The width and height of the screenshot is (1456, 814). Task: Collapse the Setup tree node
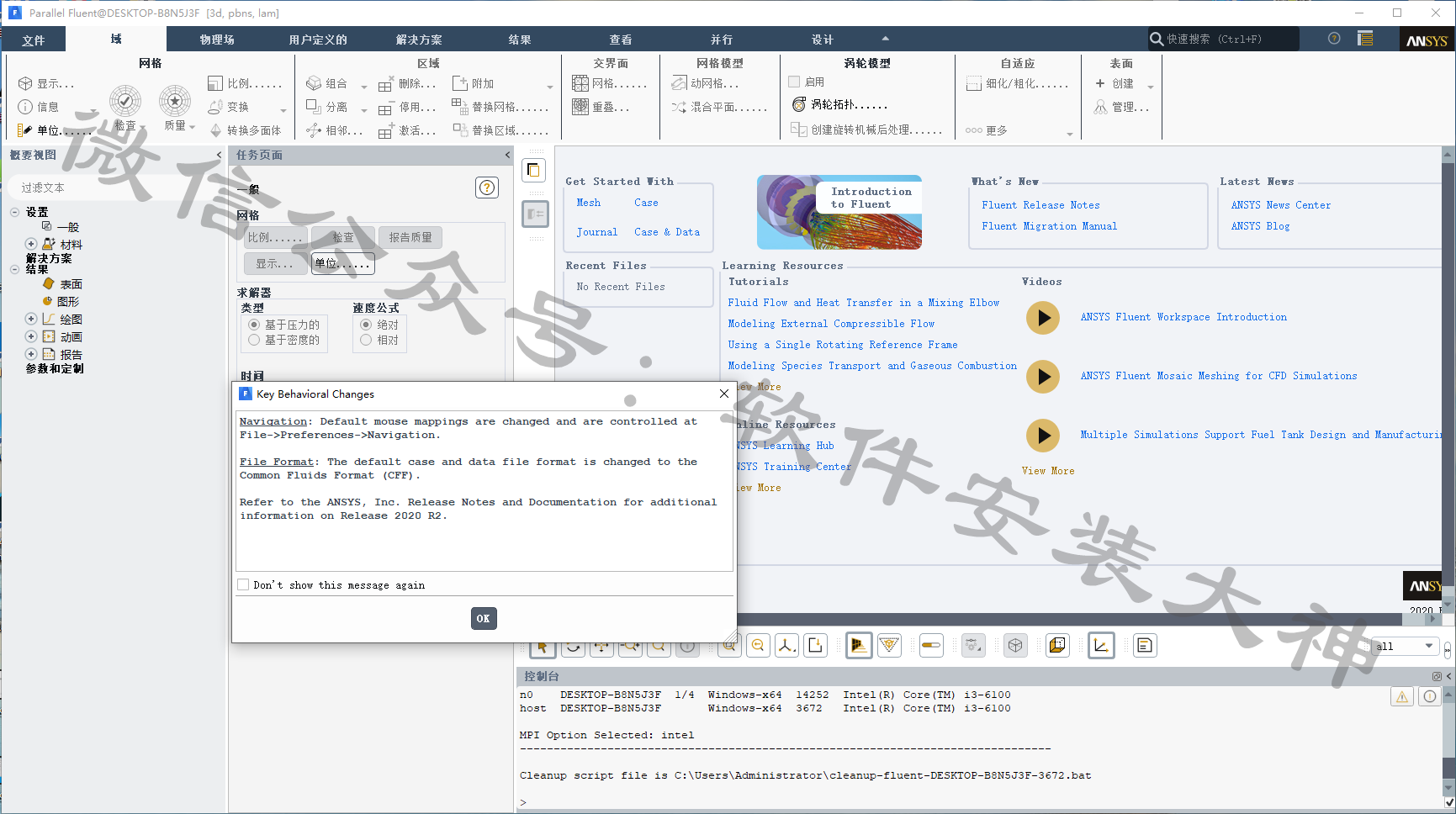coord(14,212)
